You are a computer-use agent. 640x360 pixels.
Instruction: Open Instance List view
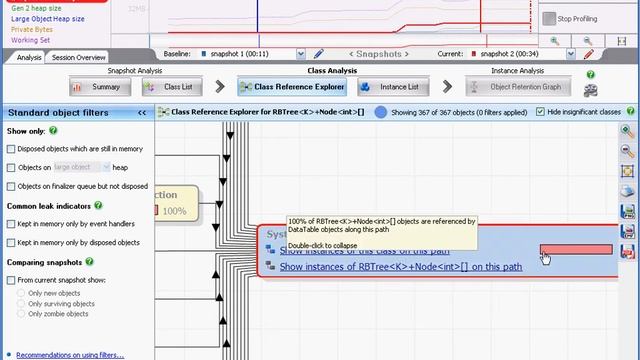pyautogui.click(x=393, y=87)
